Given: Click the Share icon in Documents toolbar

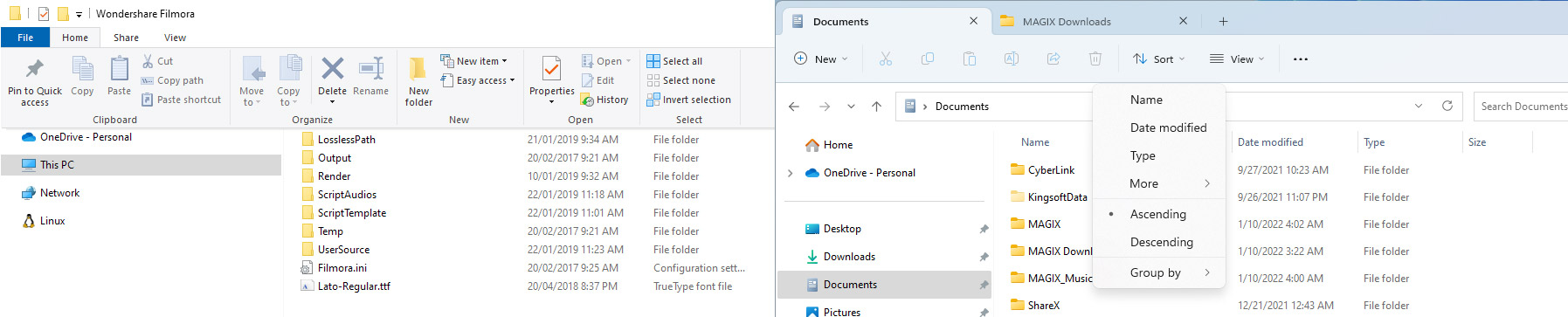Looking at the screenshot, I should tap(1053, 59).
